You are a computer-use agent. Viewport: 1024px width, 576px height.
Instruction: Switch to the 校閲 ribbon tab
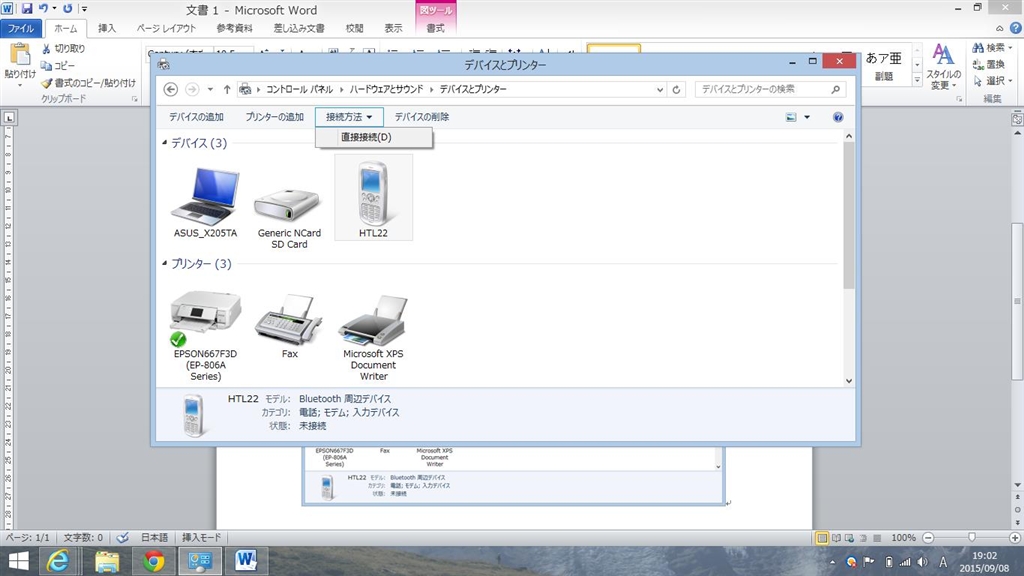355,28
